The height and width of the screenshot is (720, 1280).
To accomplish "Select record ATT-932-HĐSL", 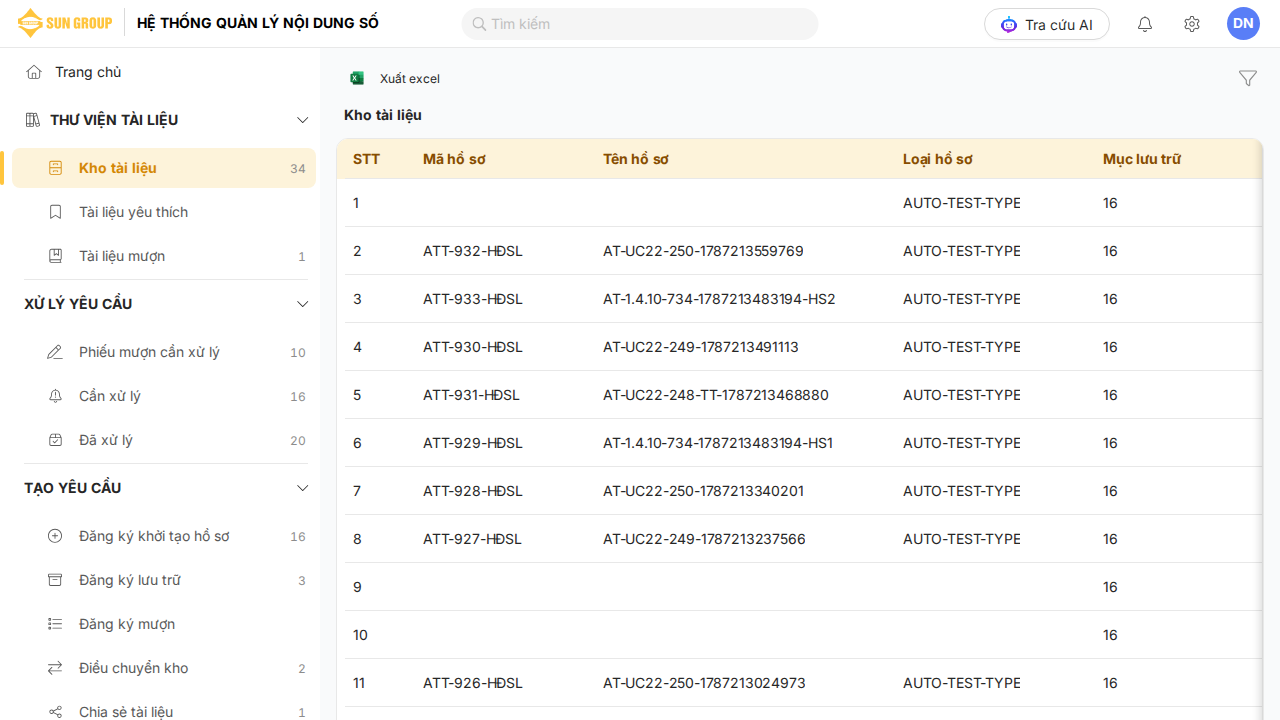I will (x=473, y=251).
